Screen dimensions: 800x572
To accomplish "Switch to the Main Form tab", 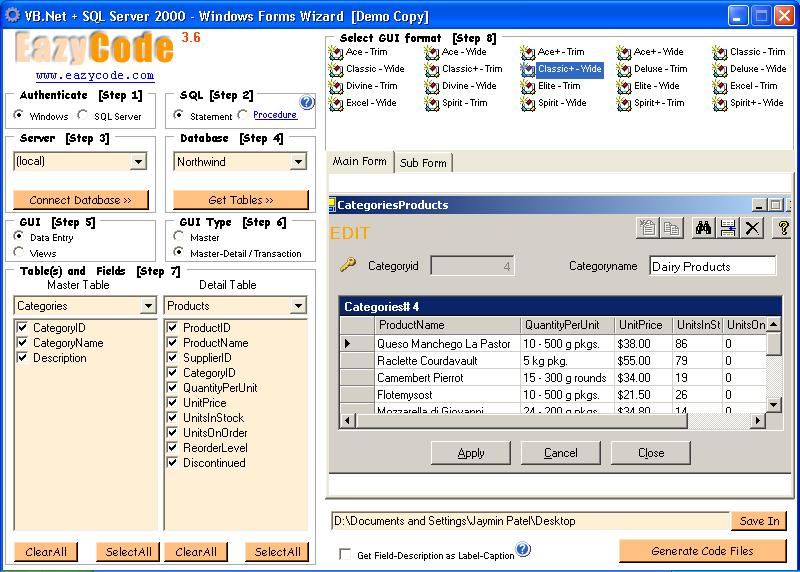I will point(360,161).
